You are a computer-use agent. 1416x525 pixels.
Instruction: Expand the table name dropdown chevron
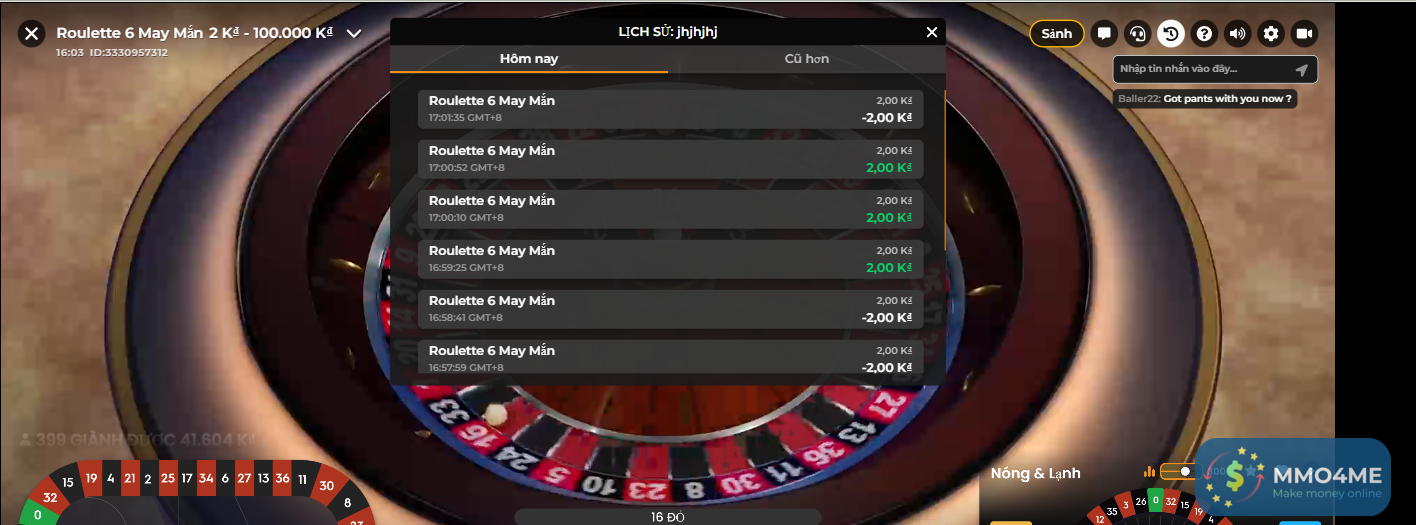(353, 33)
